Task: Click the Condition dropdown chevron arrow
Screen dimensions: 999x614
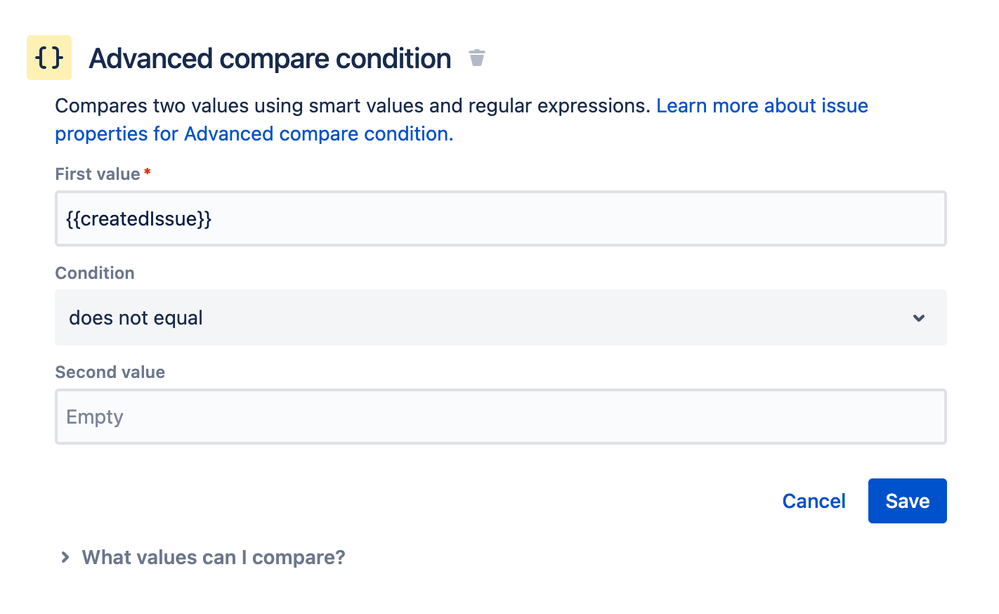Action: [x=919, y=318]
